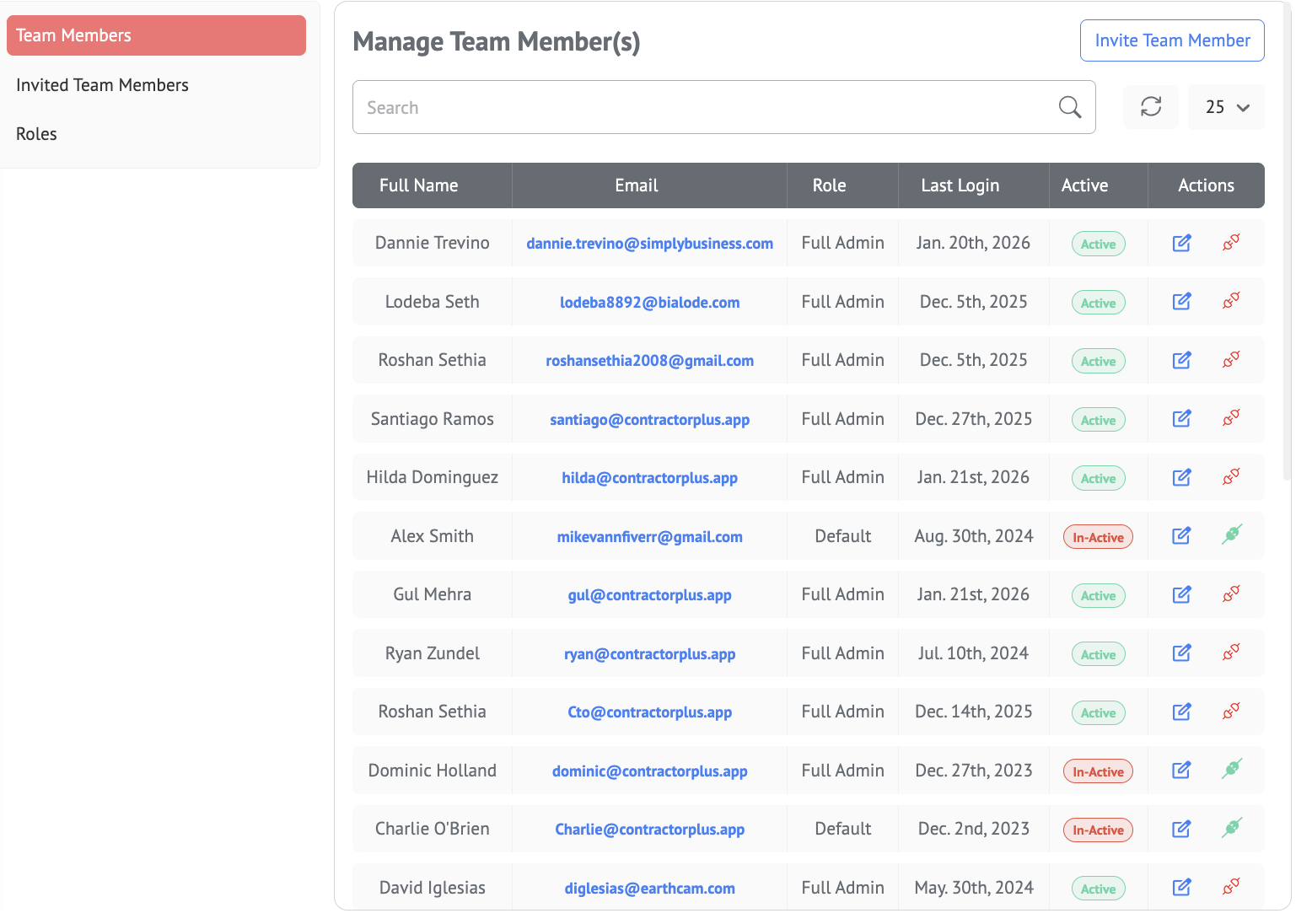Deactivate Lodeba Seth using the unlink icon
The image size is (1312, 924).
click(x=1231, y=301)
